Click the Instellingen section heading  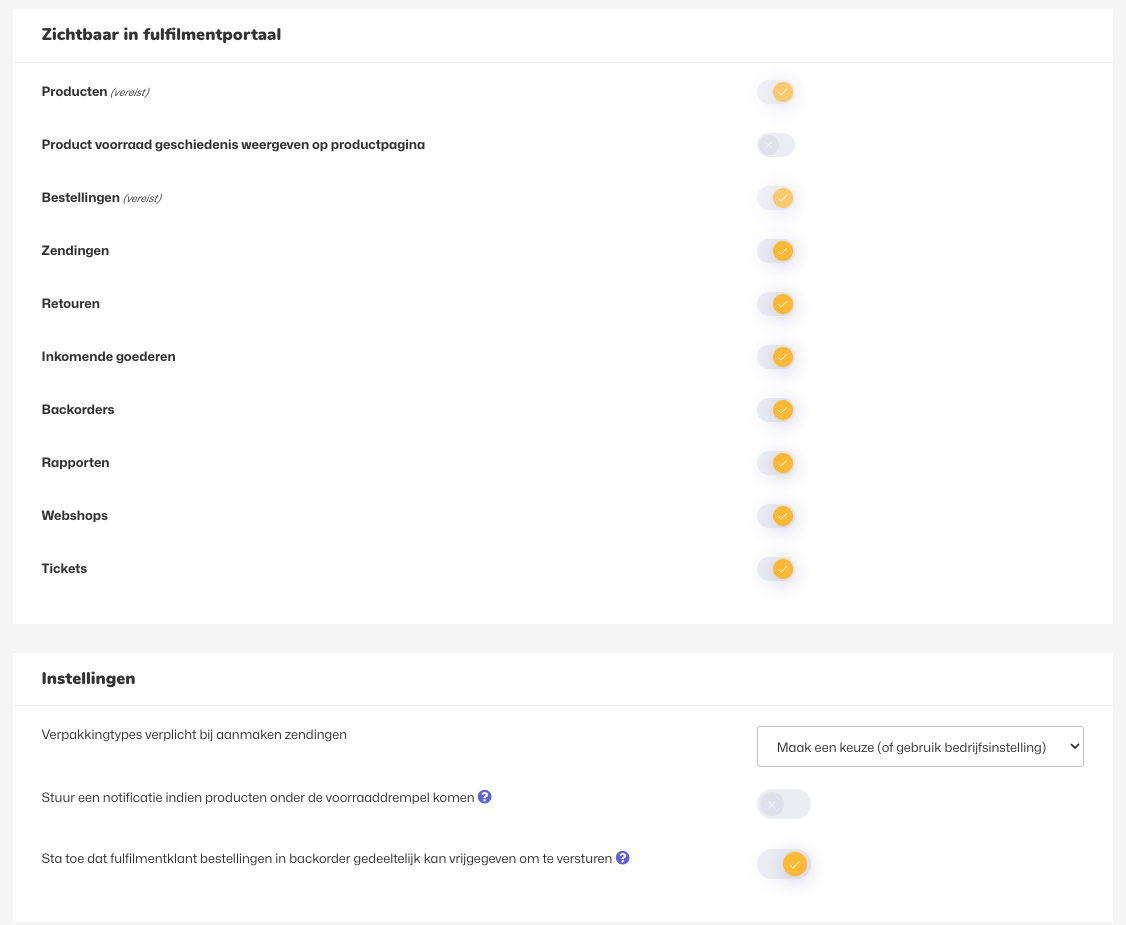click(88, 679)
